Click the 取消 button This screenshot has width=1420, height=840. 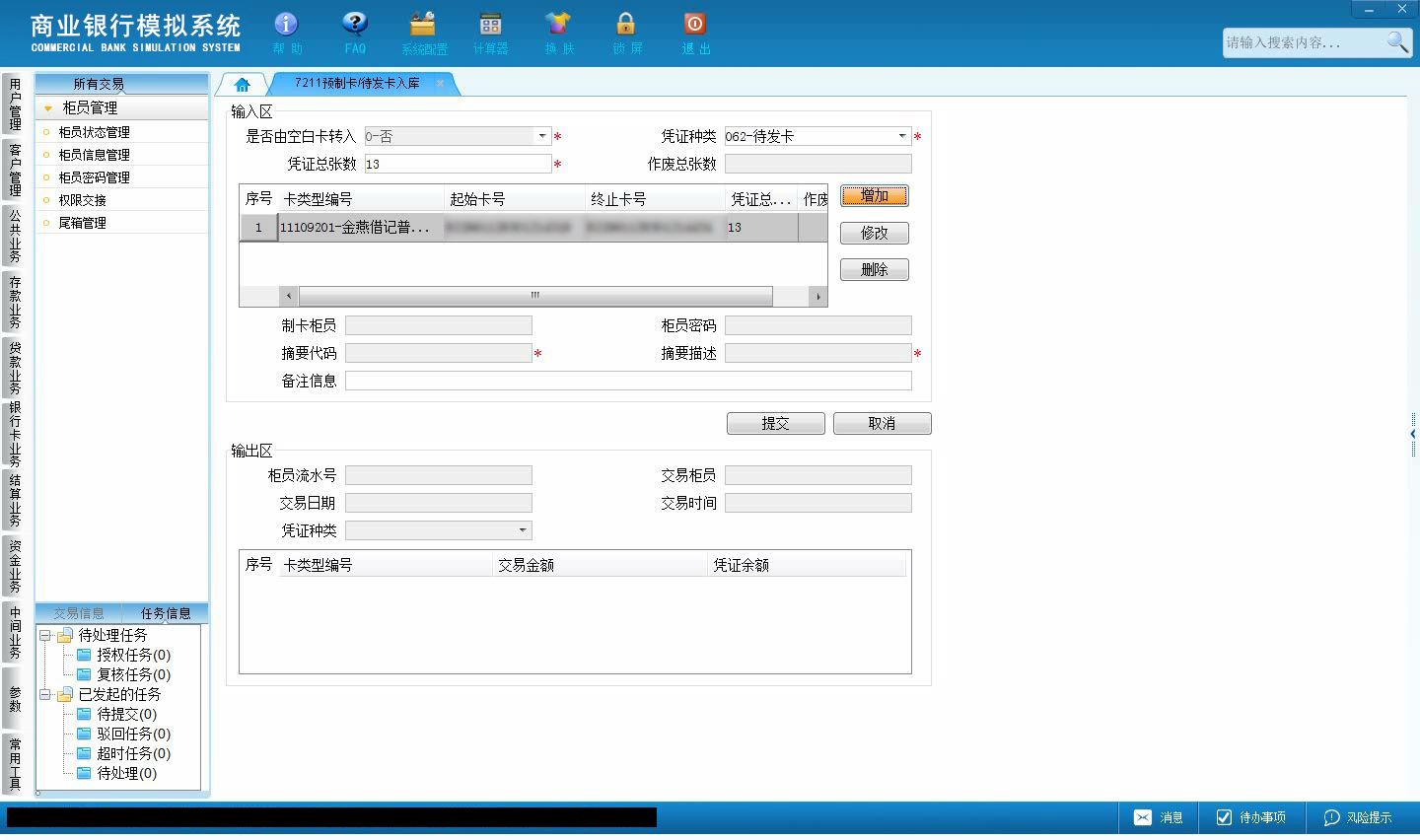tap(883, 423)
